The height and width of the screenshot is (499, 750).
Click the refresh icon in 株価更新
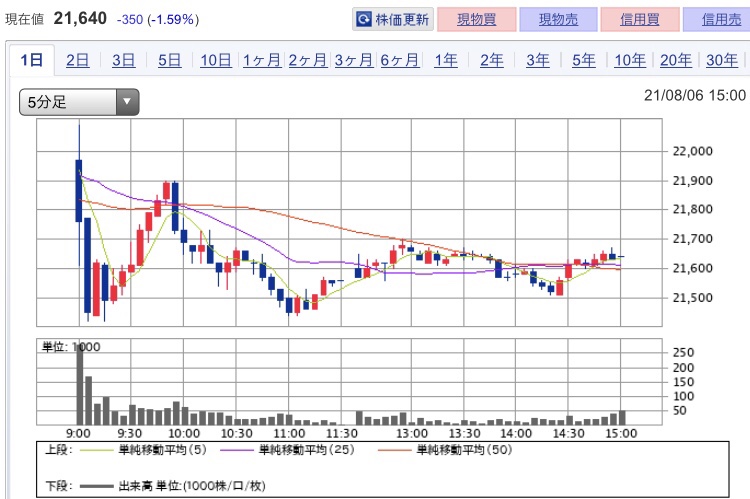point(364,20)
